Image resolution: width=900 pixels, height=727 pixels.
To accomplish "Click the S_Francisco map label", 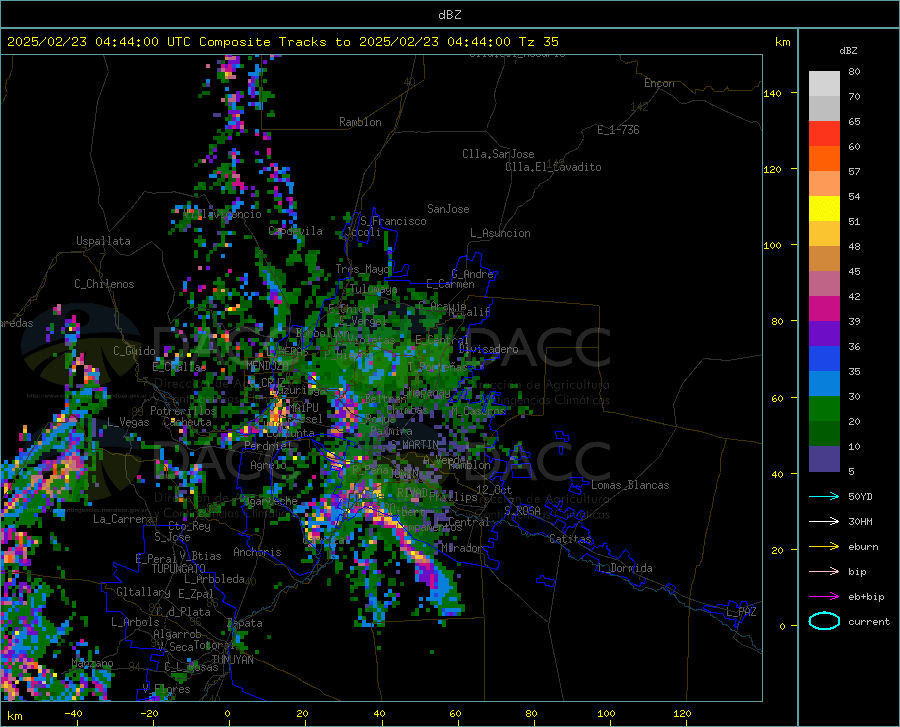I will (393, 221).
